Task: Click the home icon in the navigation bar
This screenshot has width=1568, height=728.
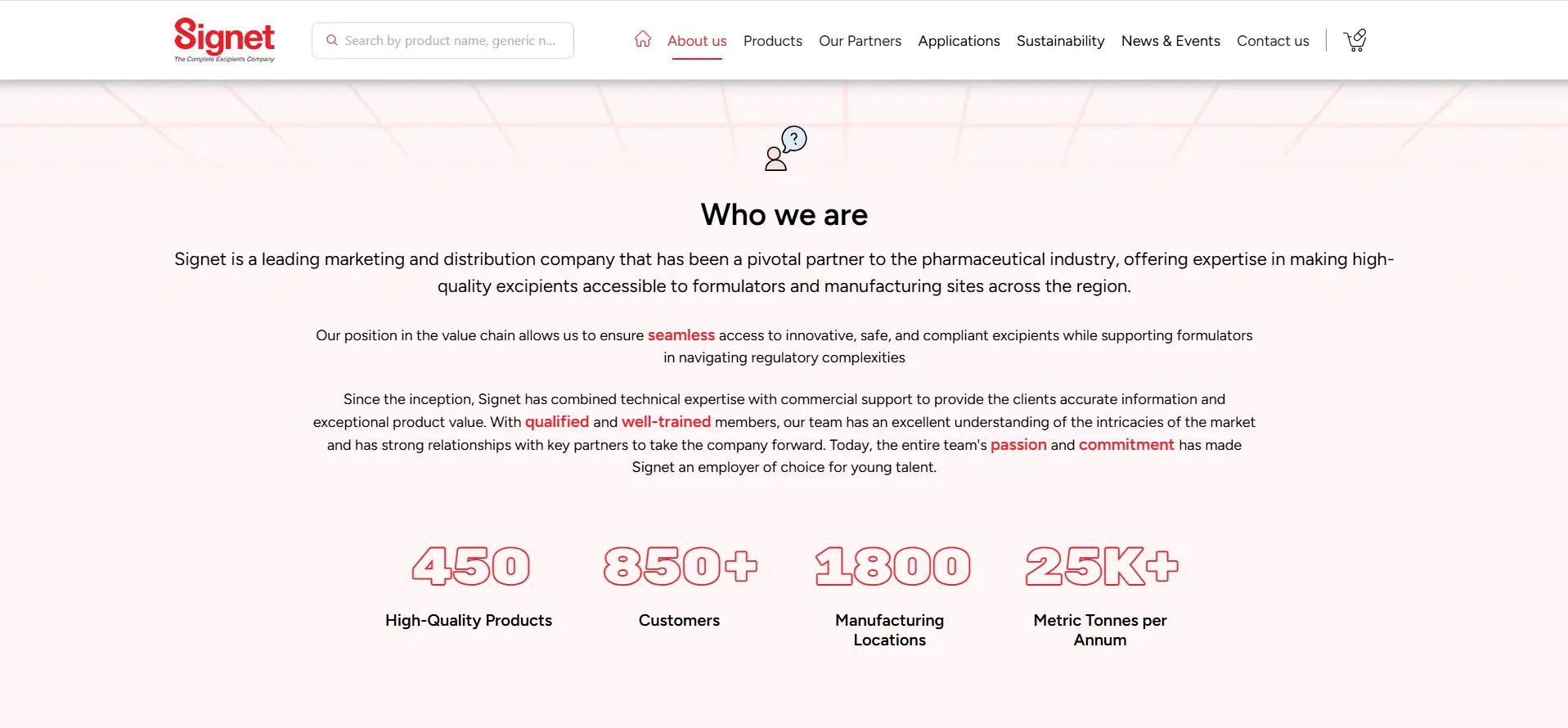Action: [x=643, y=38]
